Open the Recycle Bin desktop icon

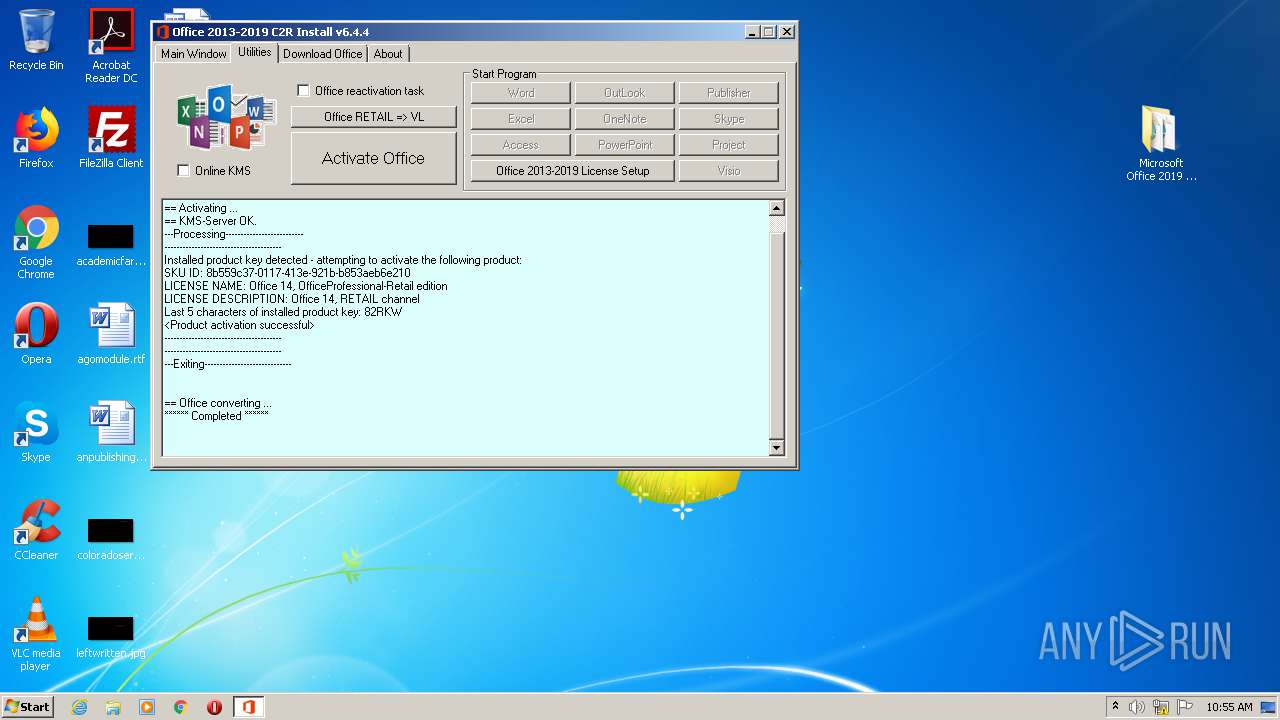click(x=36, y=40)
